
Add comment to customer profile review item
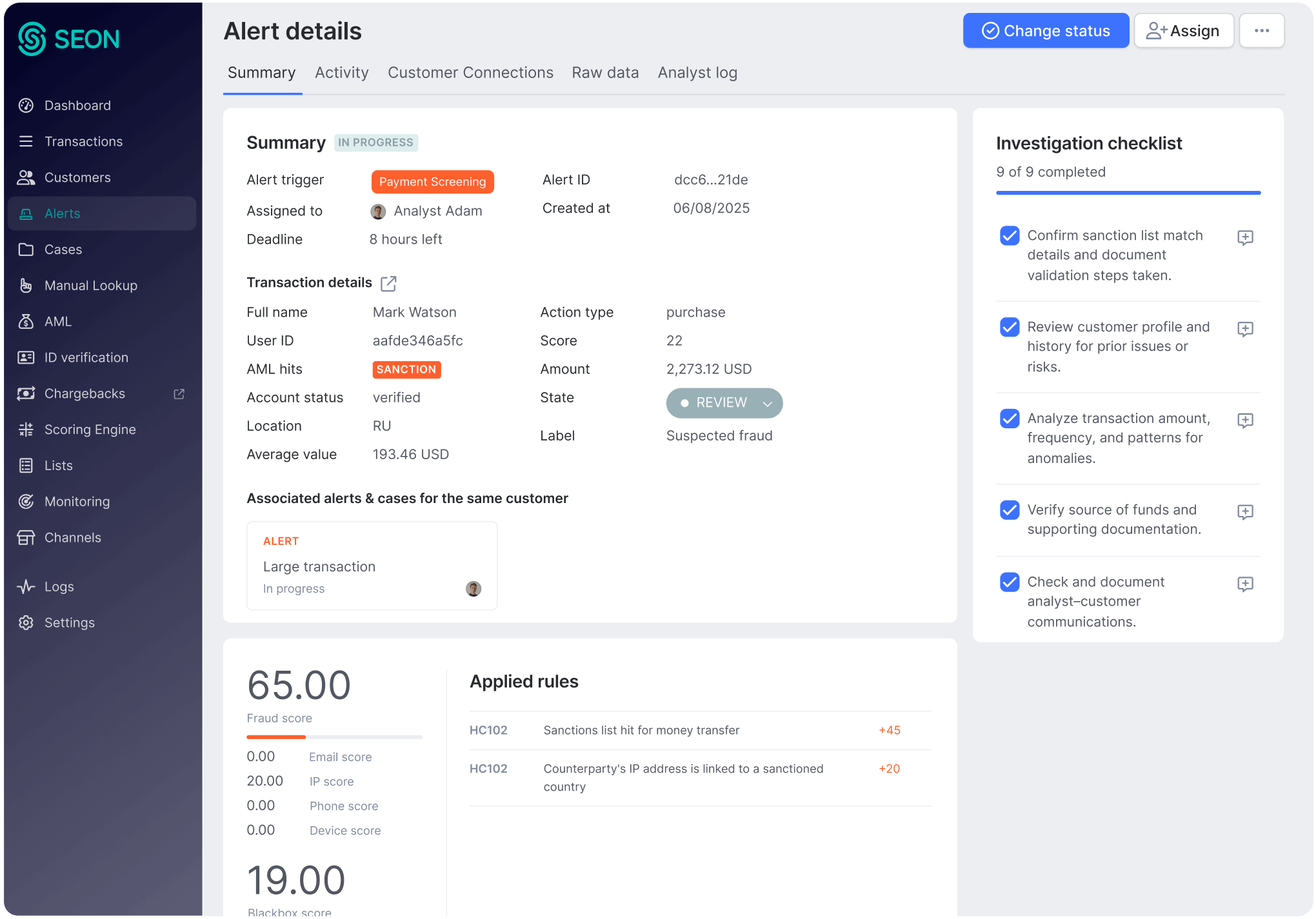1245,329
